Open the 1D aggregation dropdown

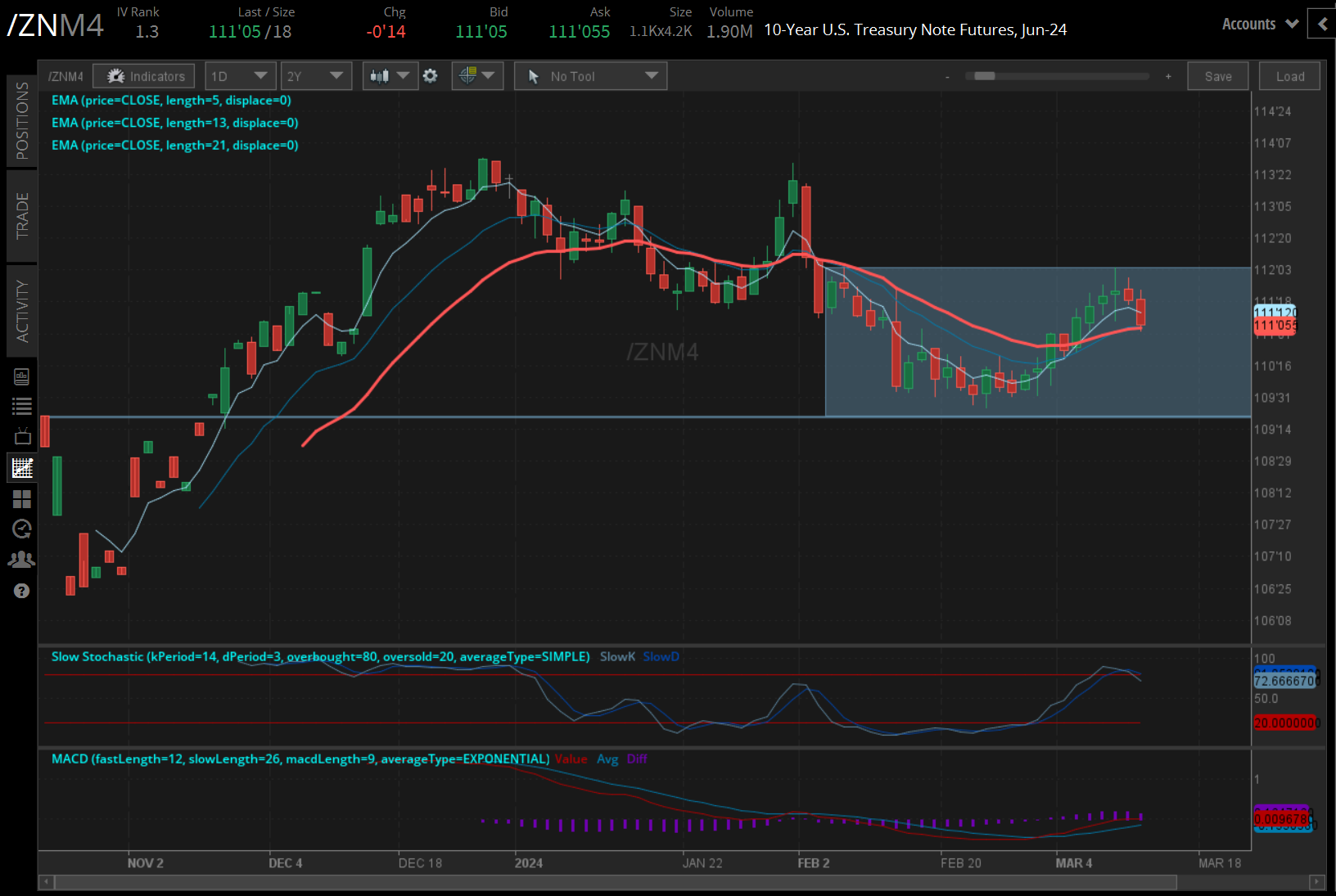(240, 75)
